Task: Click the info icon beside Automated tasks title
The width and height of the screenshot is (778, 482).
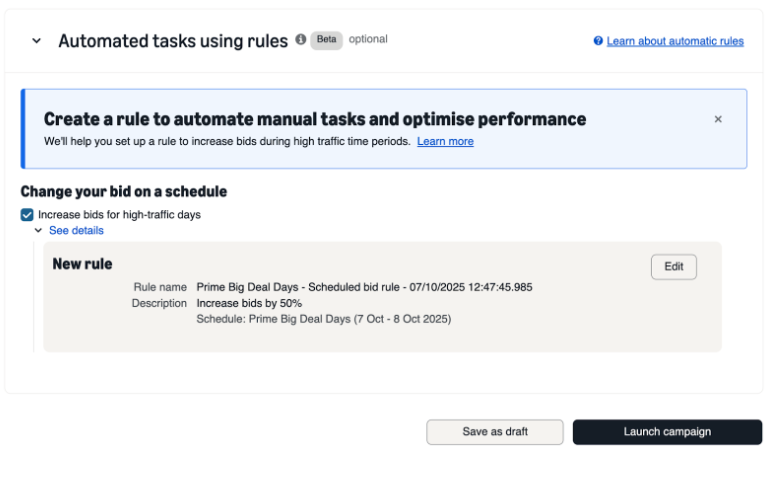Action: [x=300, y=40]
